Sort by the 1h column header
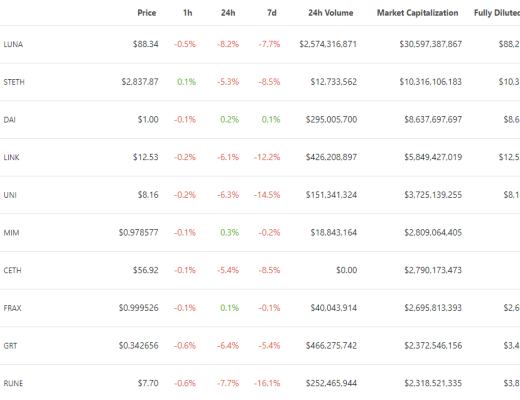Screen dimensions: 520x400 [x=188, y=13]
